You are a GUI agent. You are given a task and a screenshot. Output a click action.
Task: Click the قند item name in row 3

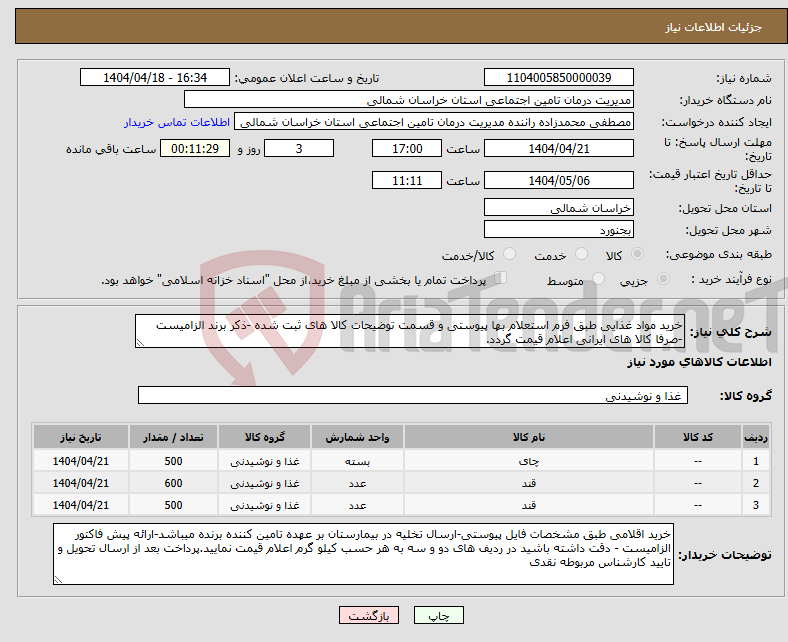click(529, 505)
